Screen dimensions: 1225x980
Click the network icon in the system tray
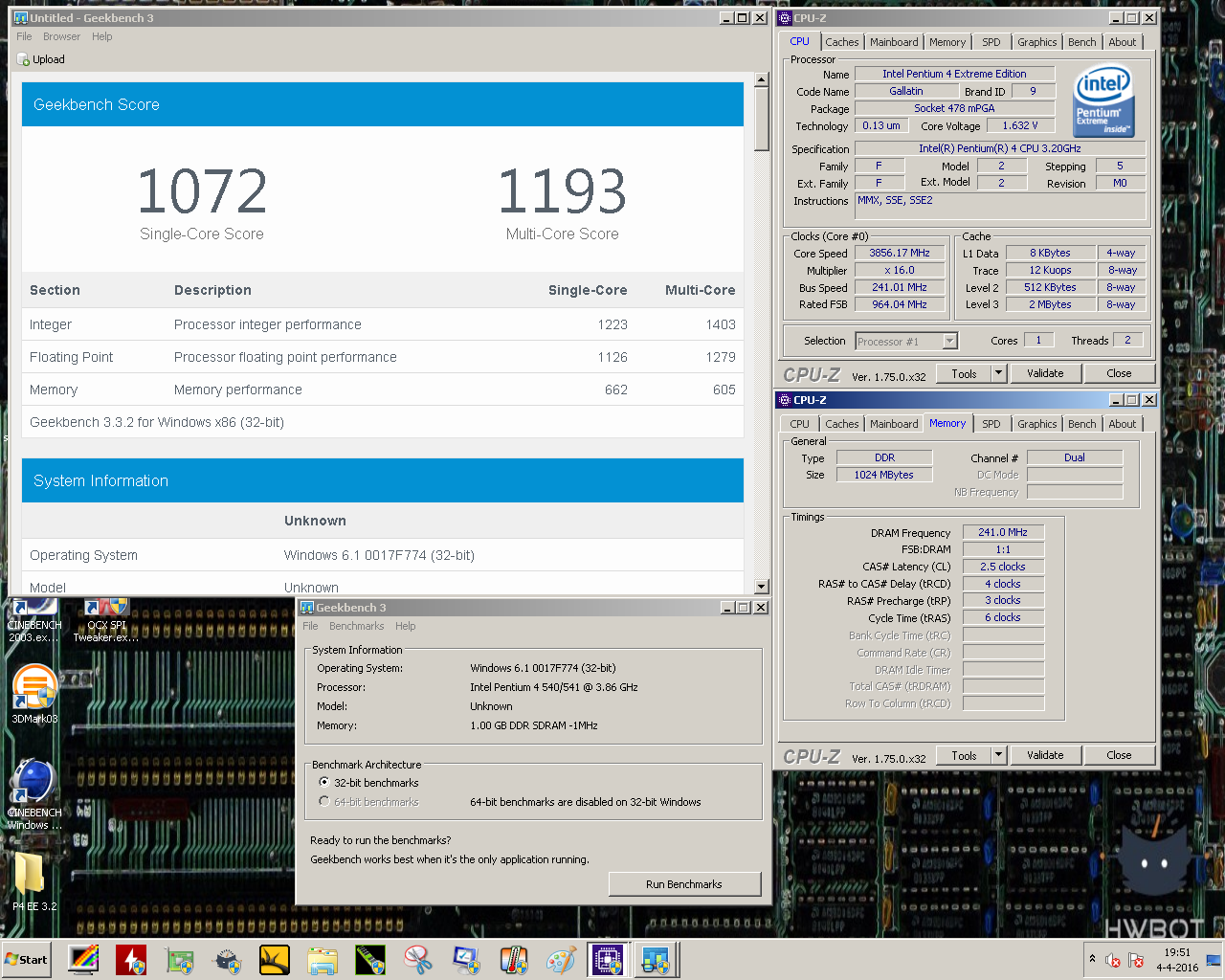(x=1214, y=960)
